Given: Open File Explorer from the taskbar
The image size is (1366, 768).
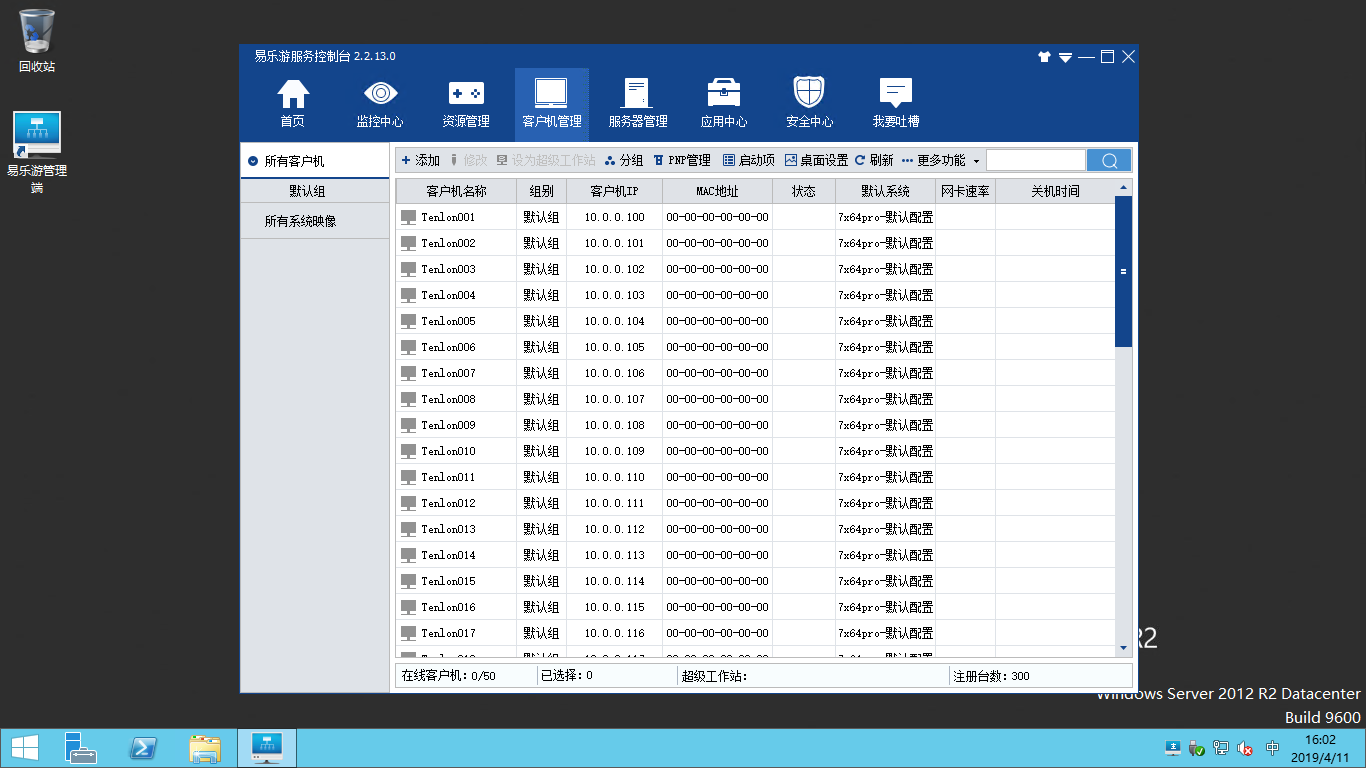Looking at the screenshot, I should (x=205, y=748).
